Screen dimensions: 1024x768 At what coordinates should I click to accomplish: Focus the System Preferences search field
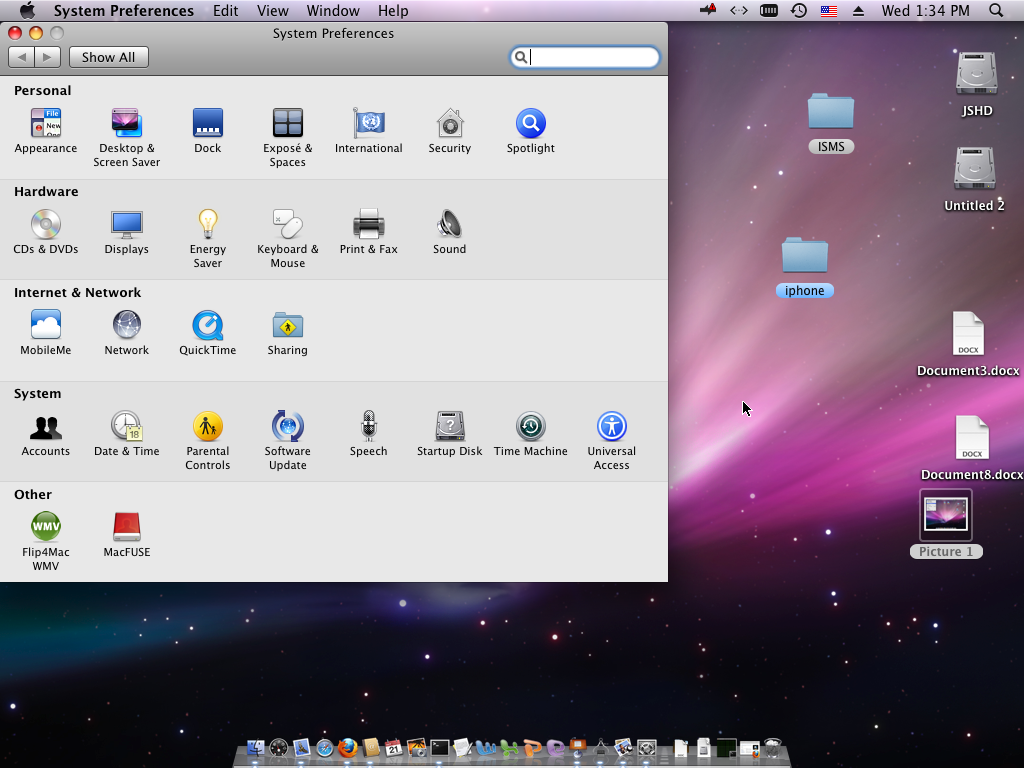pyautogui.click(x=584, y=57)
